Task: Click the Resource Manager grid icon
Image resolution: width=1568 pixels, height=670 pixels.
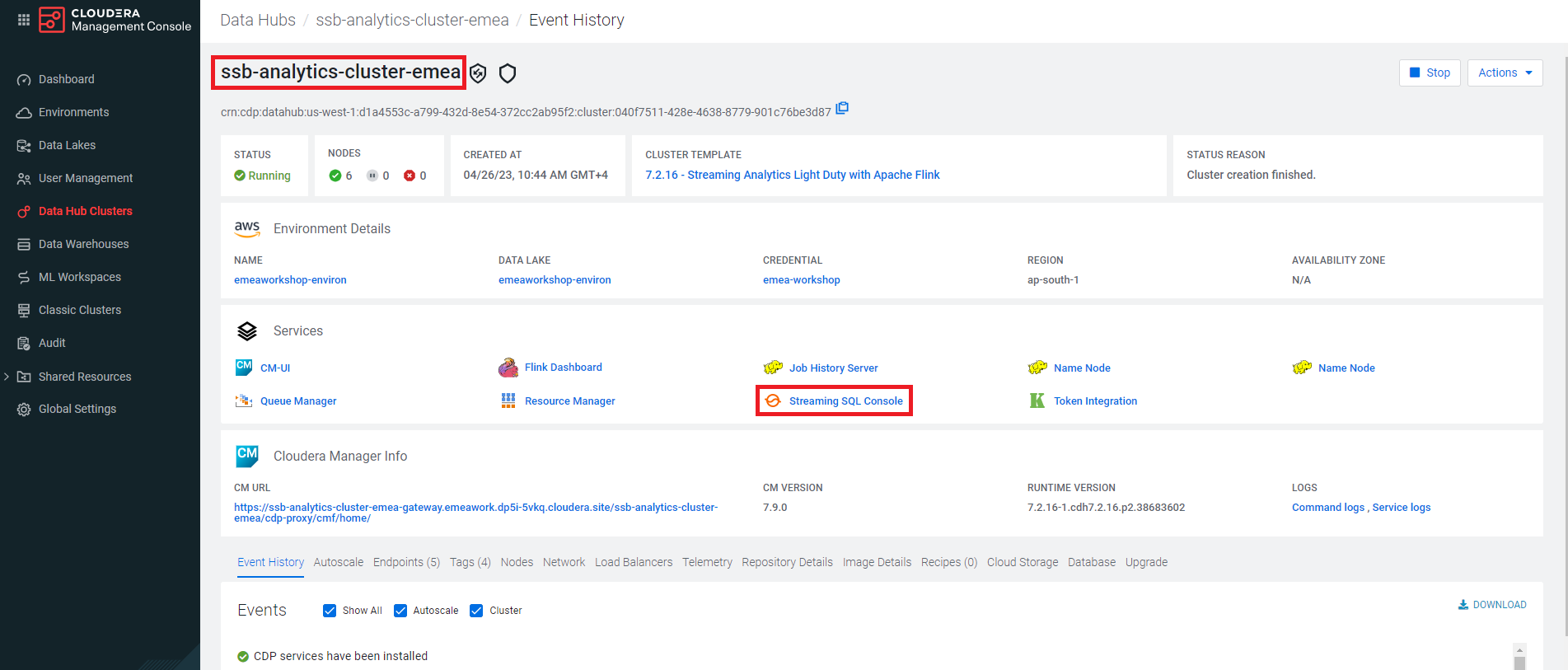Action: [x=508, y=401]
